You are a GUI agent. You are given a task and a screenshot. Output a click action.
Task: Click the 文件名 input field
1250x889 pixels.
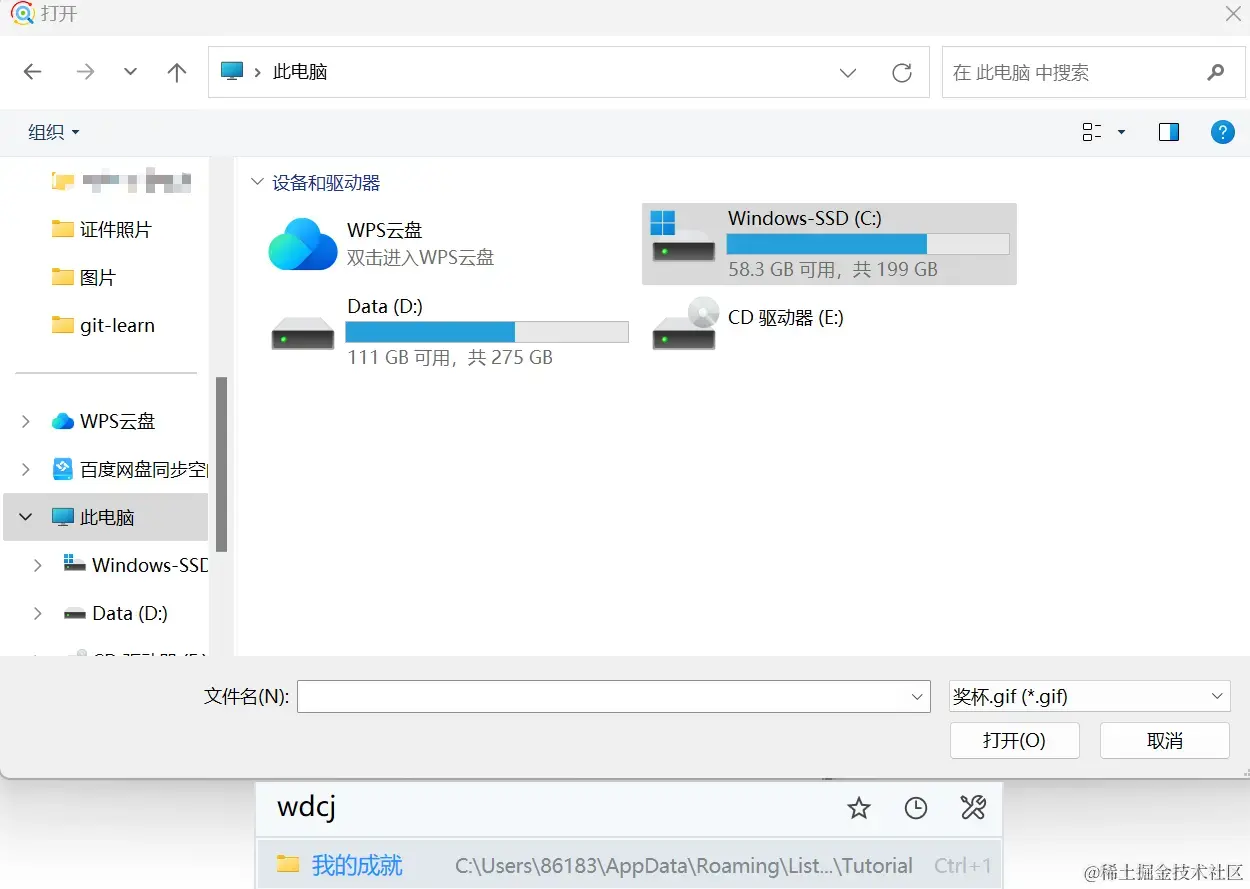point(614,697)
